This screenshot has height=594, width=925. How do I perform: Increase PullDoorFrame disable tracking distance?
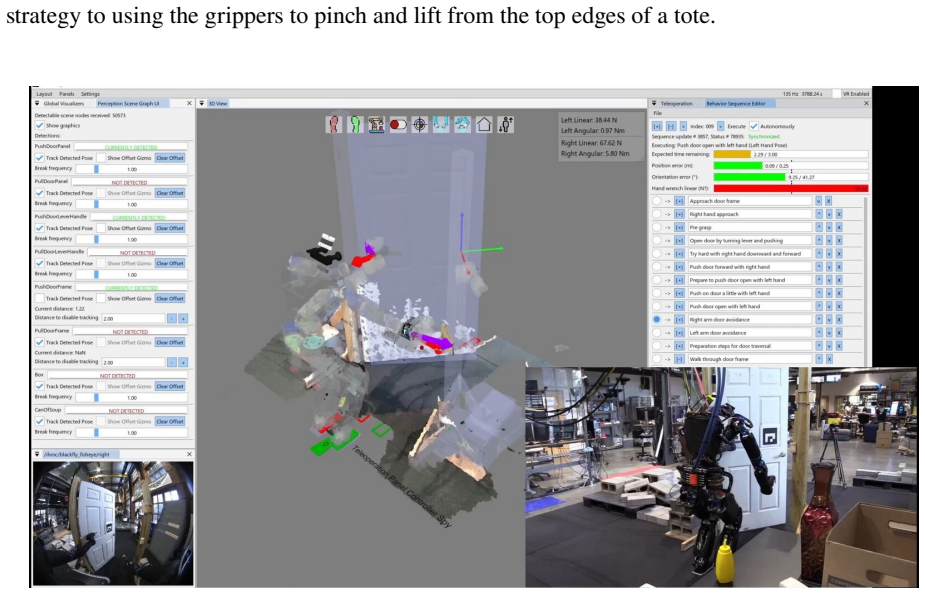(183, 362)
